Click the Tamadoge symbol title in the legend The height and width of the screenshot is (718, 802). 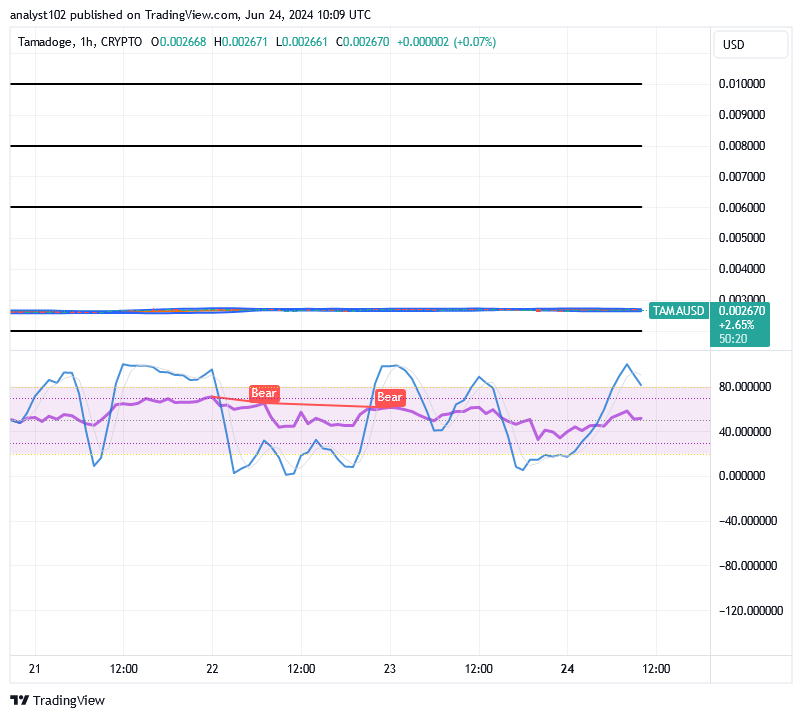49,42
